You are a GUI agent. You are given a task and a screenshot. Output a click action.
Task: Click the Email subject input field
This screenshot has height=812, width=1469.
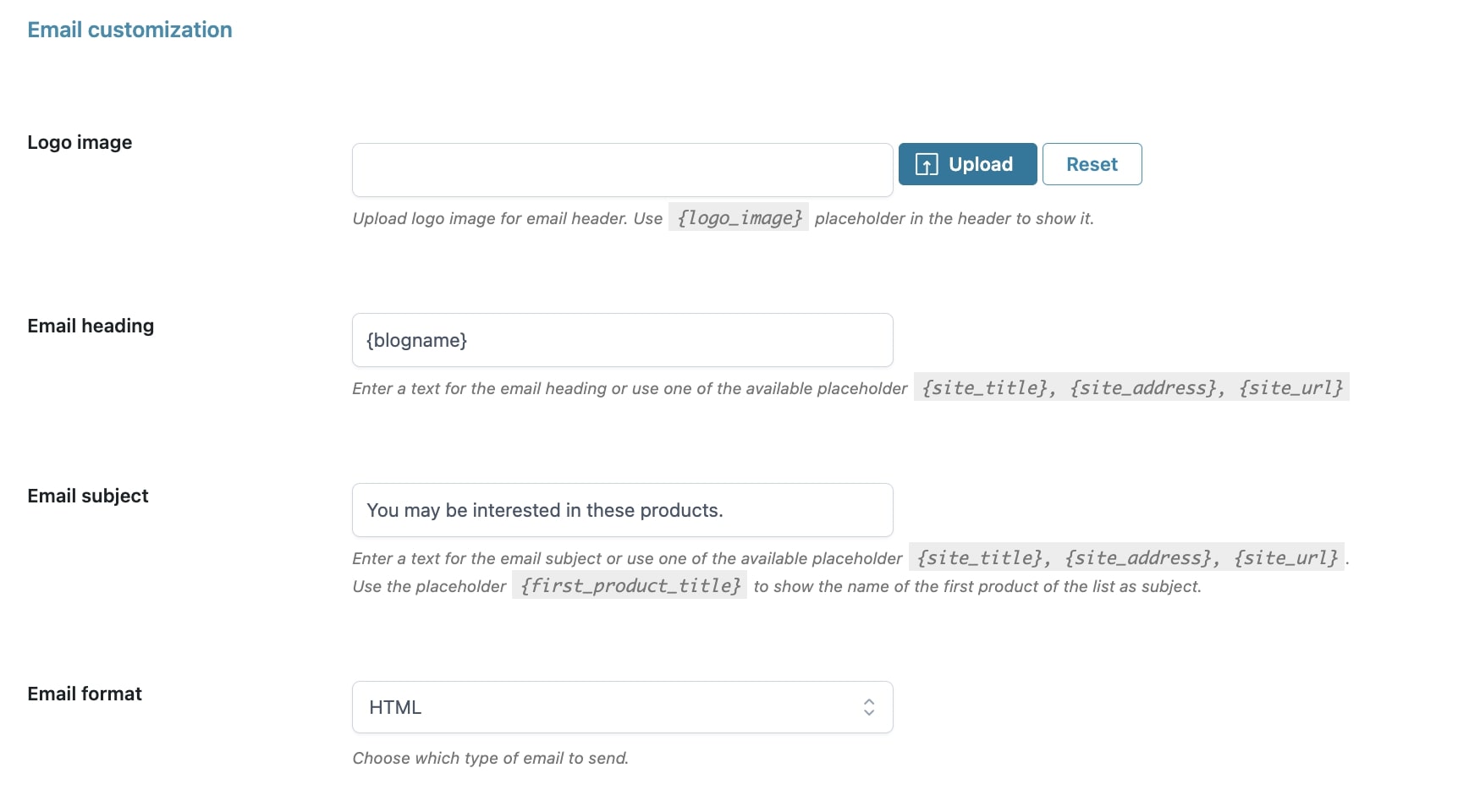623,510
